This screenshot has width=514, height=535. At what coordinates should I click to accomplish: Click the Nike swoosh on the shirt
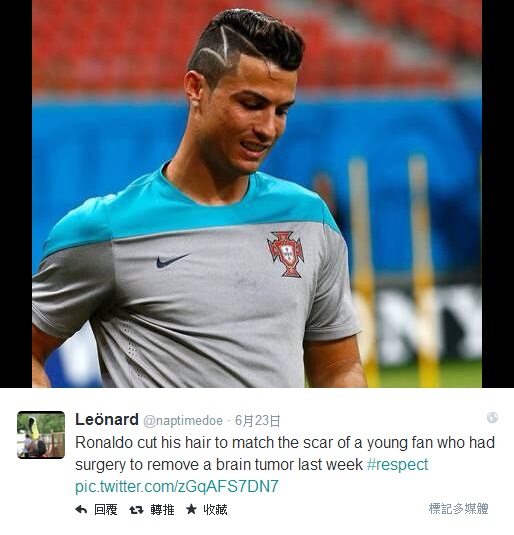(173, 261)
